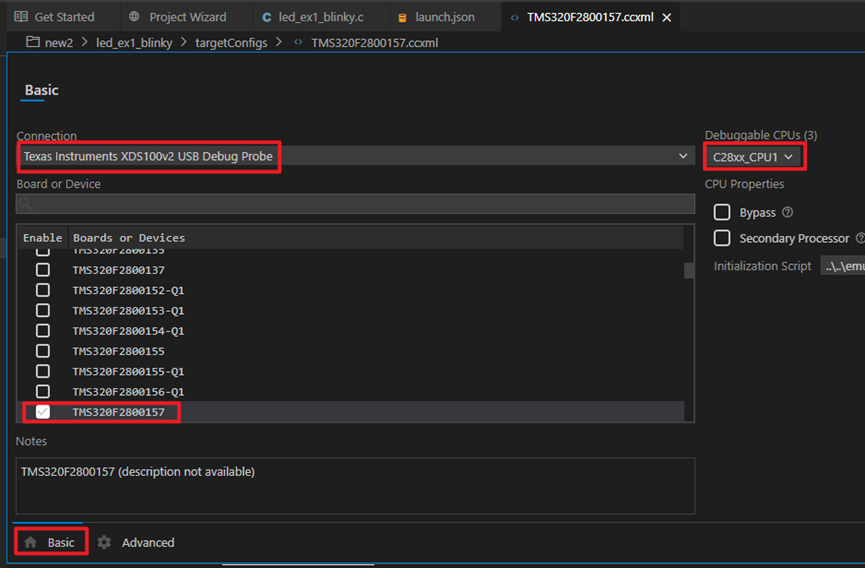This screenshot has width=865, height=568.
Task: Uncheck the TMS320F2800157 checkbox
Action: click(42, 412)
